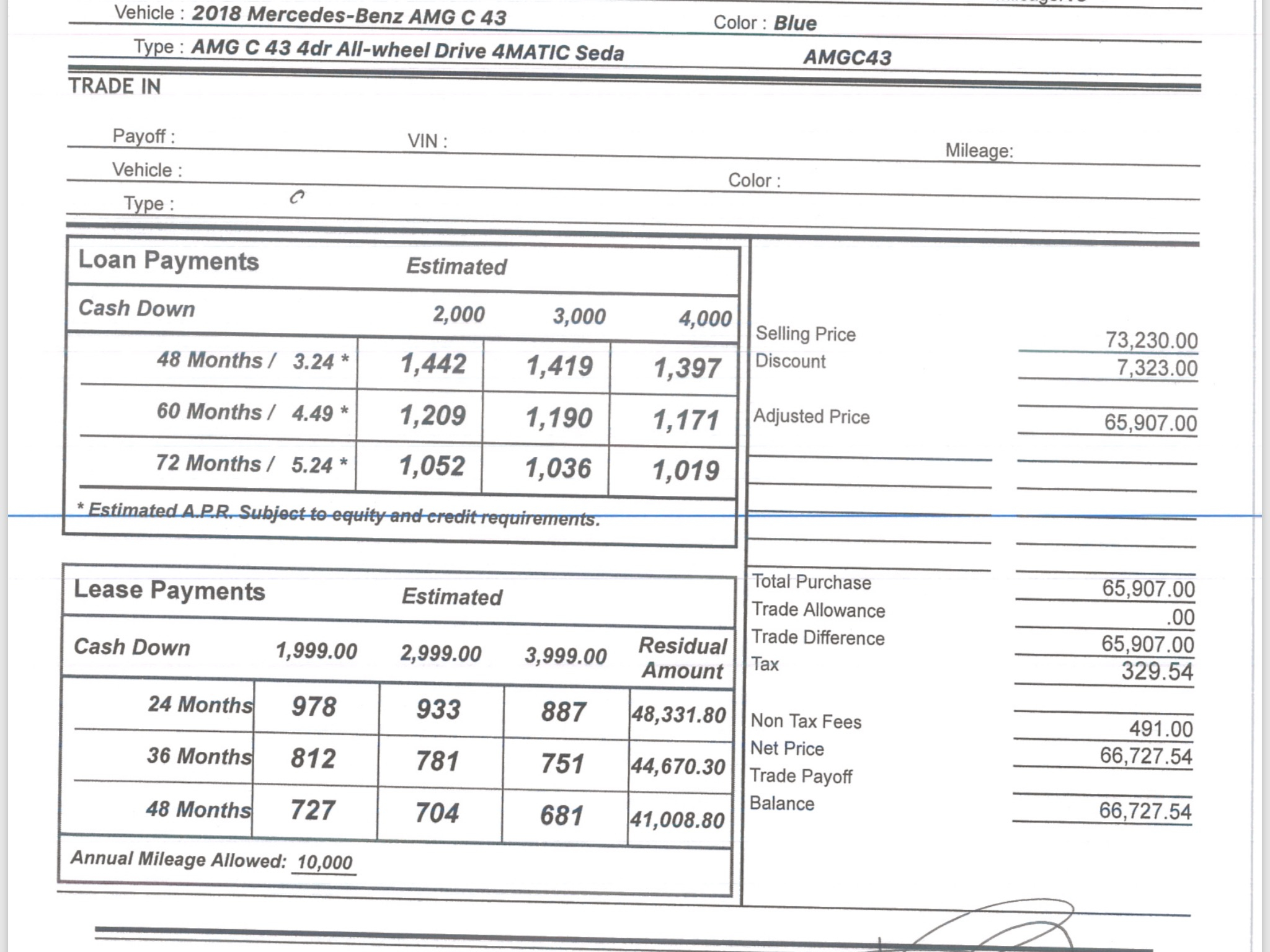Screen dimensions: 1270x952
Task: Click residual amount 48,331.80
Action: tap(678, 715)
